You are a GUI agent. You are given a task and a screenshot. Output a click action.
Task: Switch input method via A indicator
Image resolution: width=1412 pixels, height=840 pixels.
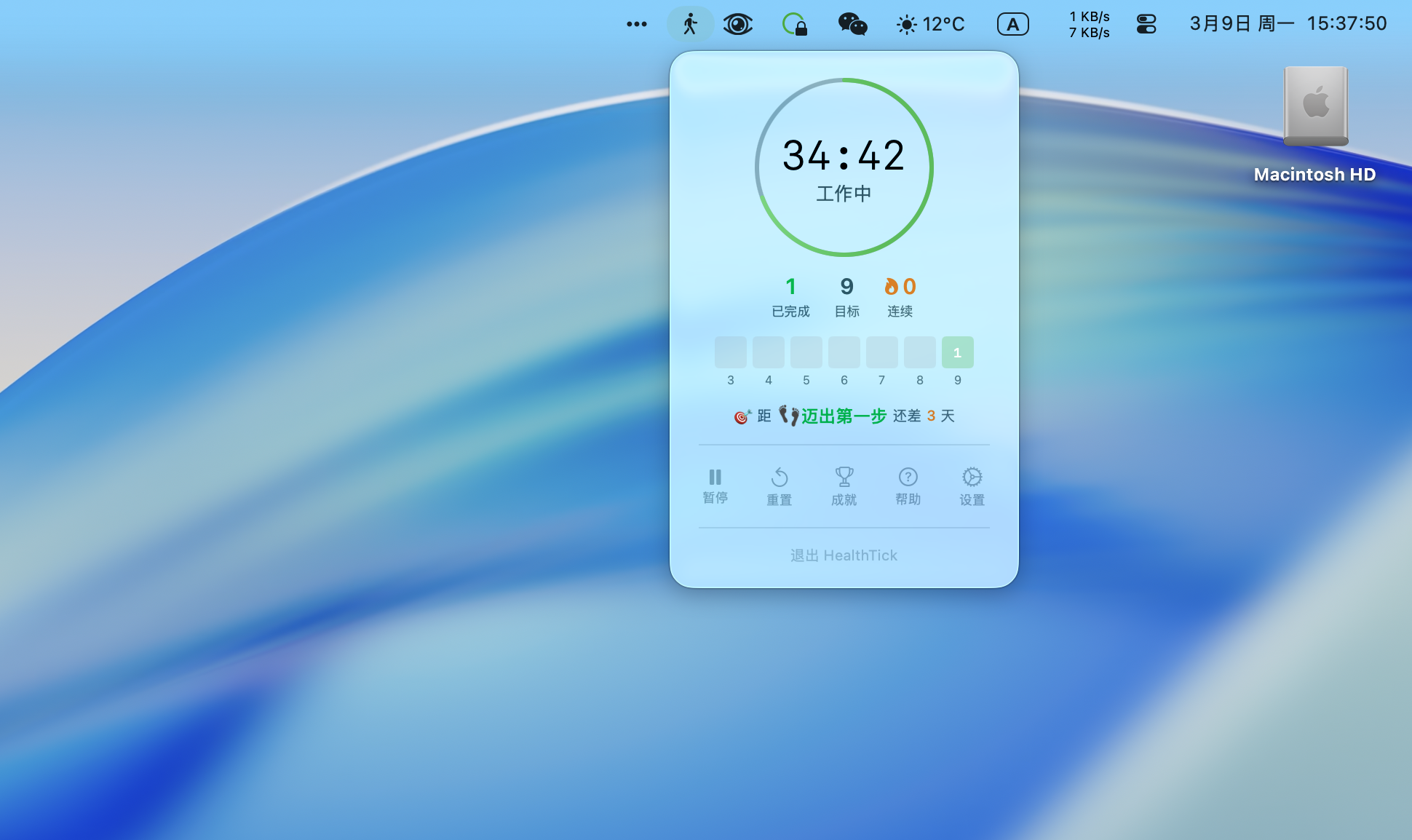point(1012,24)
